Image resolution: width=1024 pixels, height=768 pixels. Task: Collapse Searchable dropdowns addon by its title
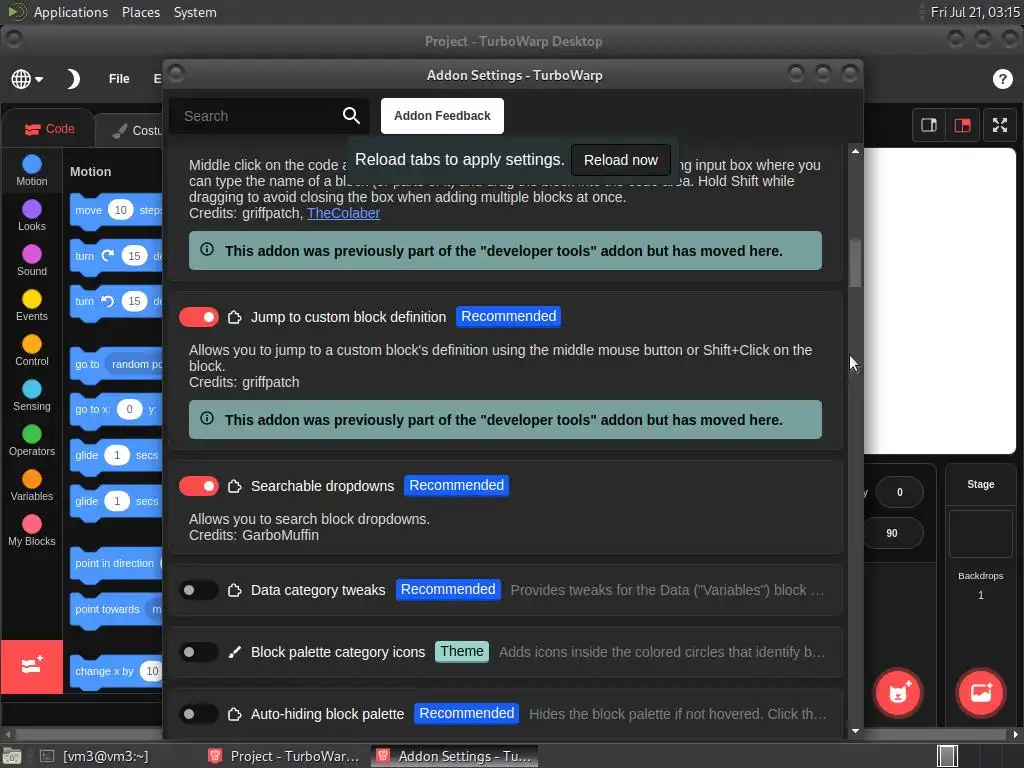click(x=323, y=487)
